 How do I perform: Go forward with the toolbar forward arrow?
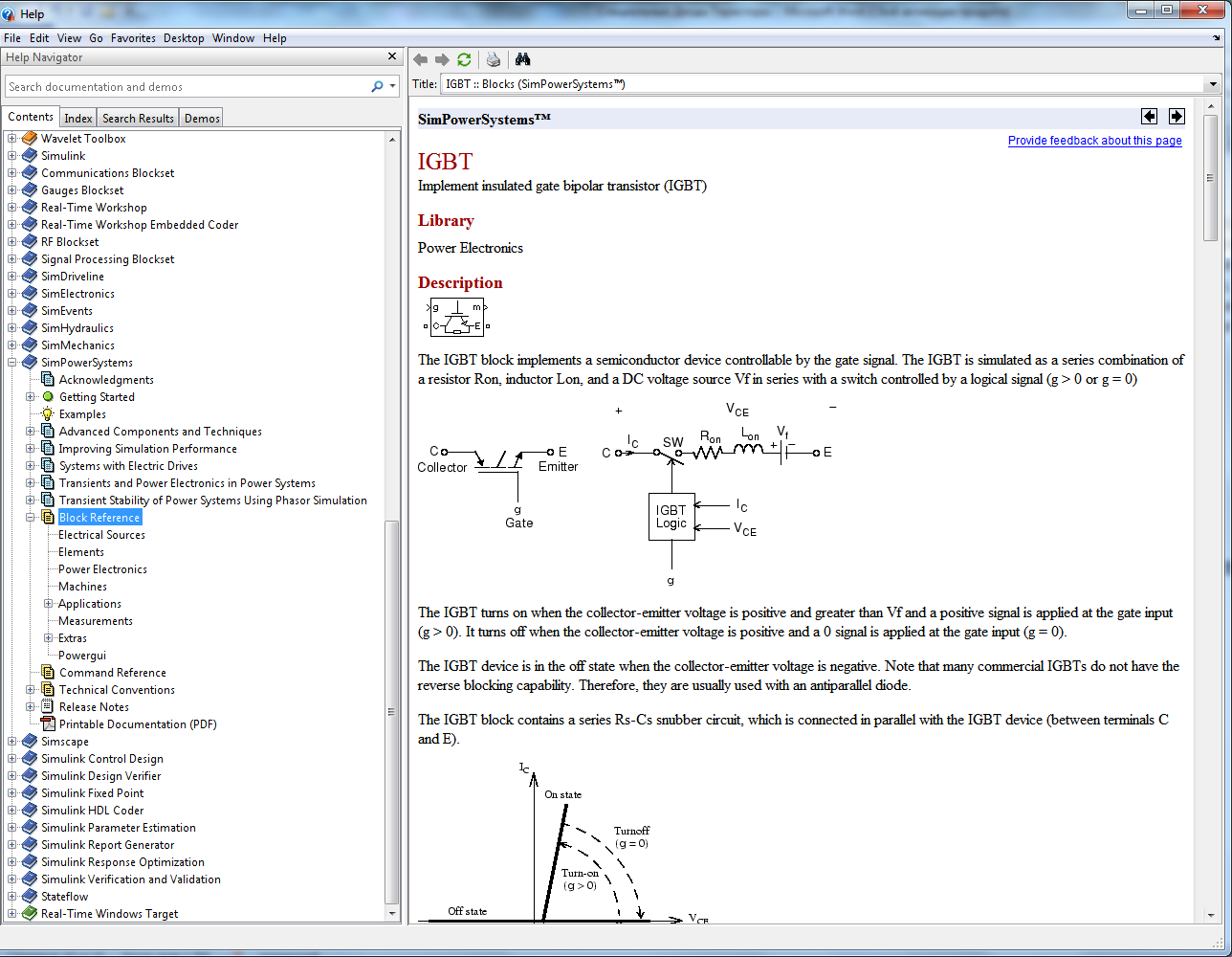(x=442, y=59)
